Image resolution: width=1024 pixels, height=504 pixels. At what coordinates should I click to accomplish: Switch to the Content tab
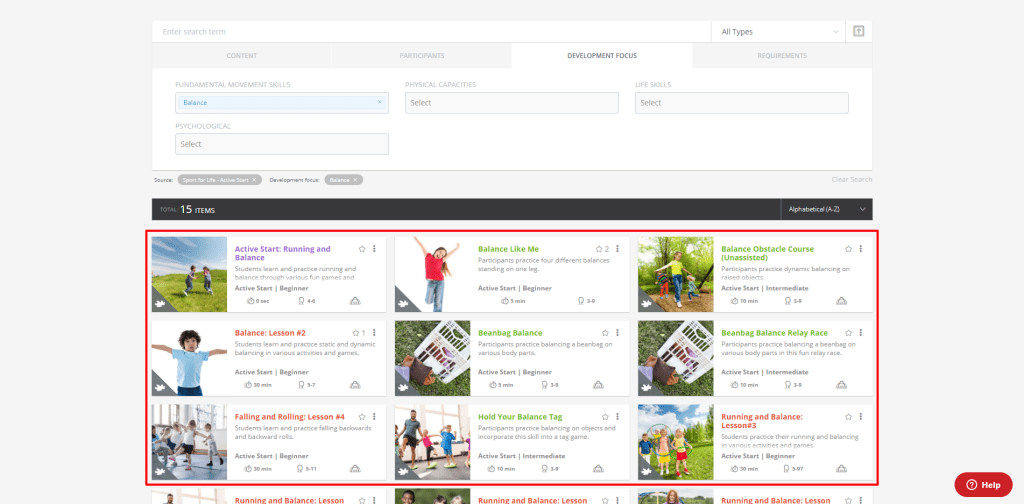pos(242,55)
